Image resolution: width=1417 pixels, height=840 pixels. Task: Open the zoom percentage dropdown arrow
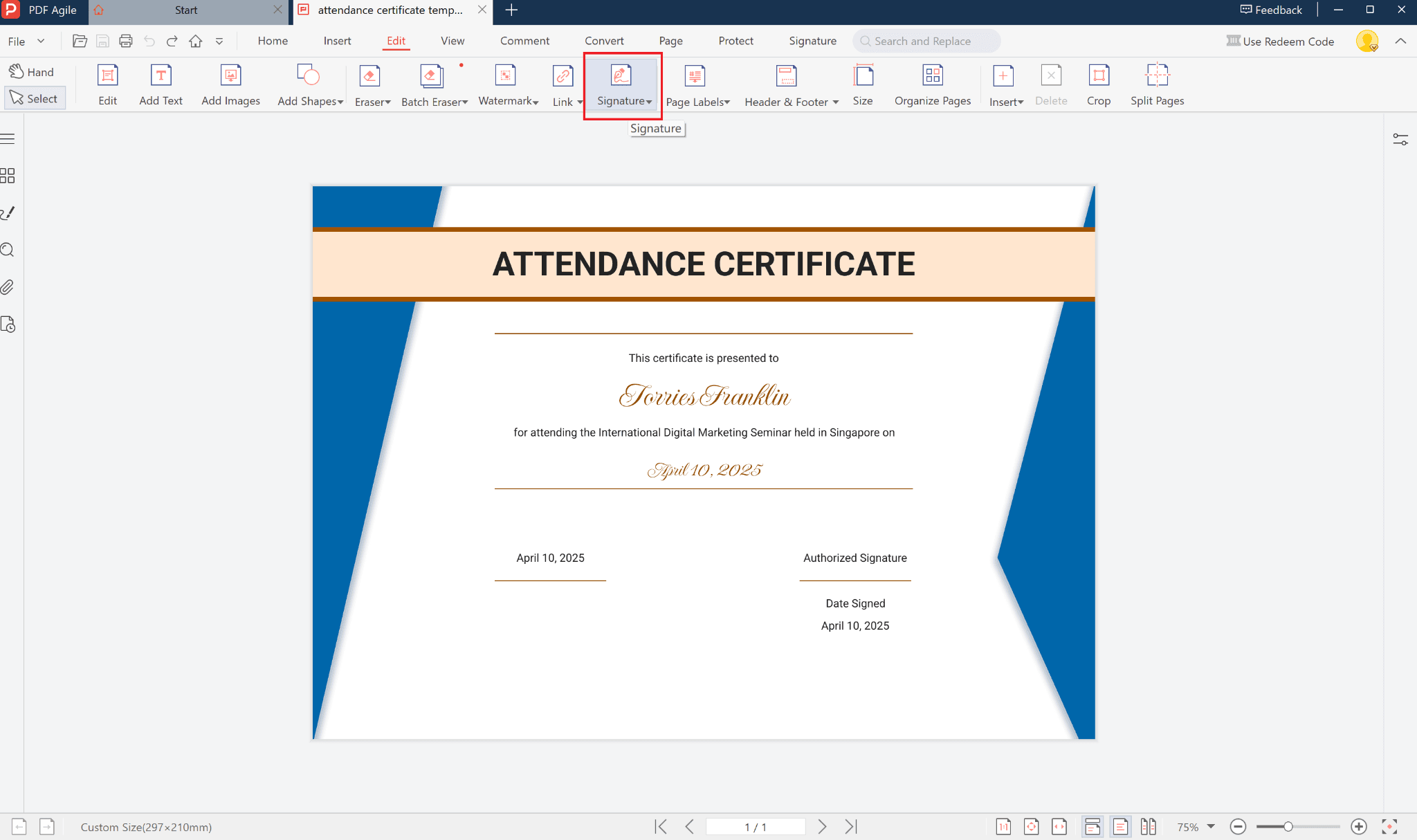1211,826
